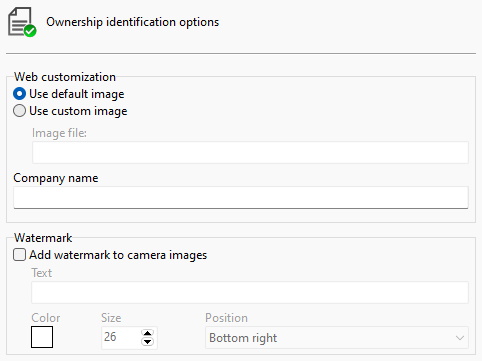Click the Position label above dropdown
This screenshot has height=361, width=482.
coord(226,318)
